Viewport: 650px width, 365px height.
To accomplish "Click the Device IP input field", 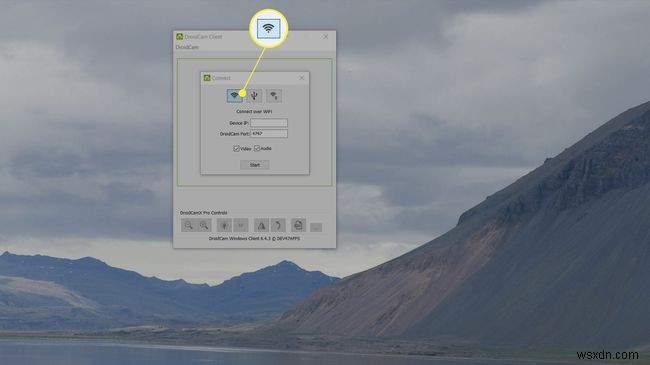I will pos(269,123).
